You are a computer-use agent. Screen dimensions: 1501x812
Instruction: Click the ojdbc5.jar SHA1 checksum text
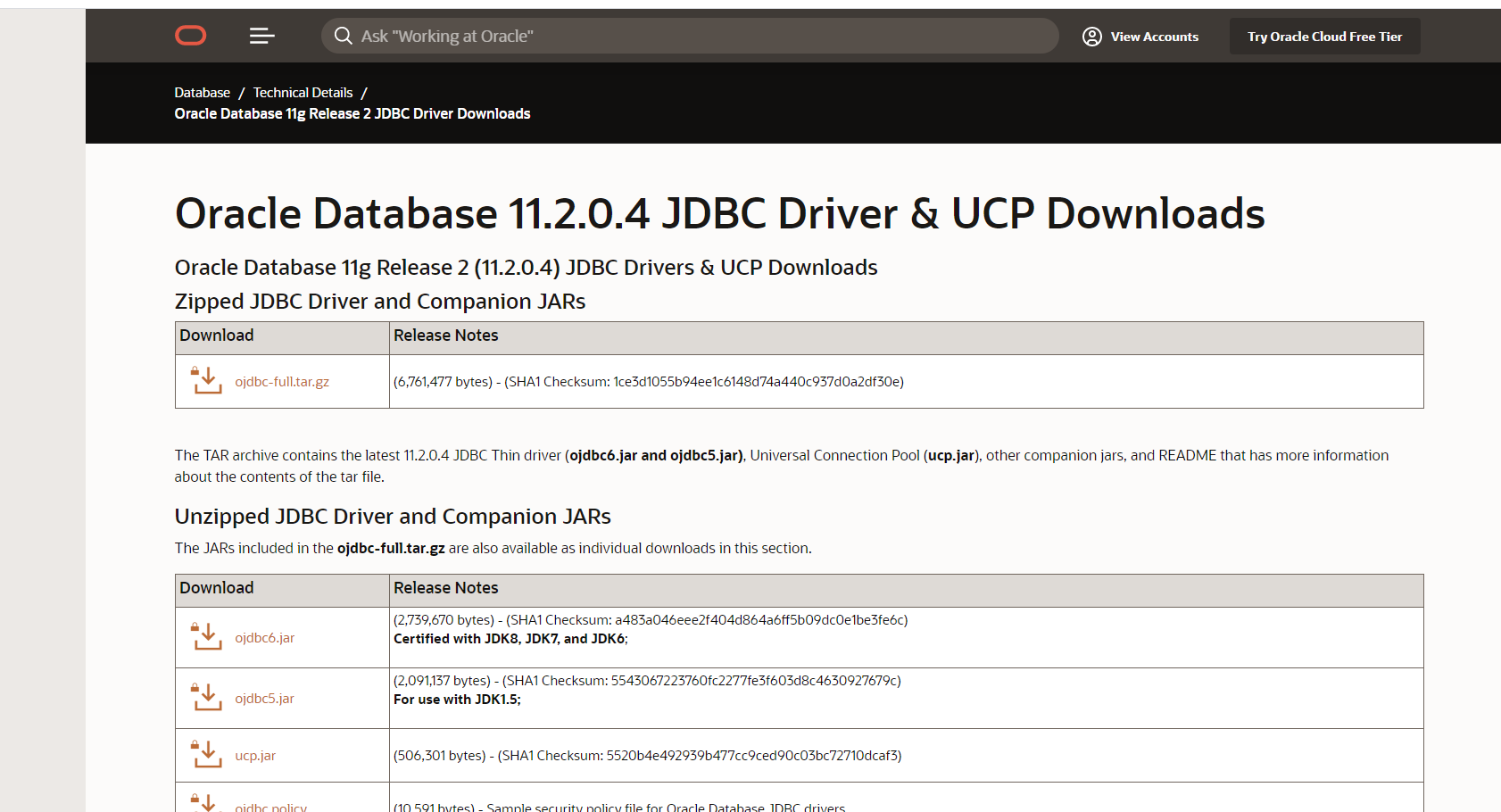tap(647, 681)
